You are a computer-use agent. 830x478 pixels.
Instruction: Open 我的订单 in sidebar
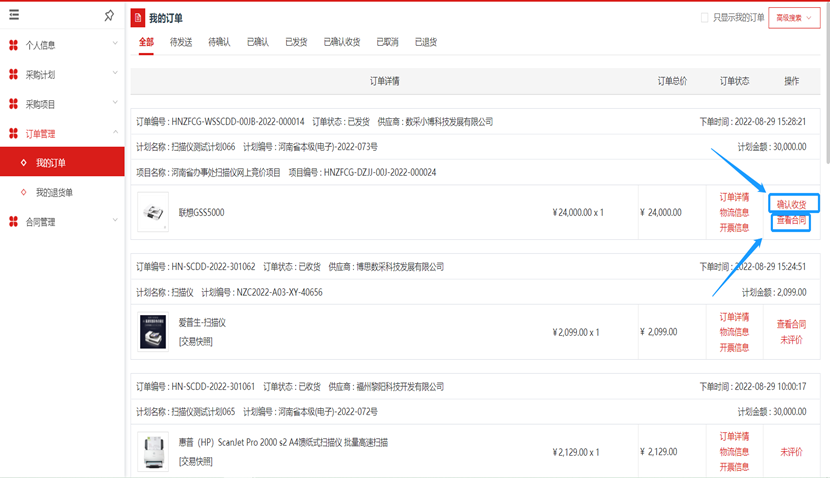(x=62, y=163)
